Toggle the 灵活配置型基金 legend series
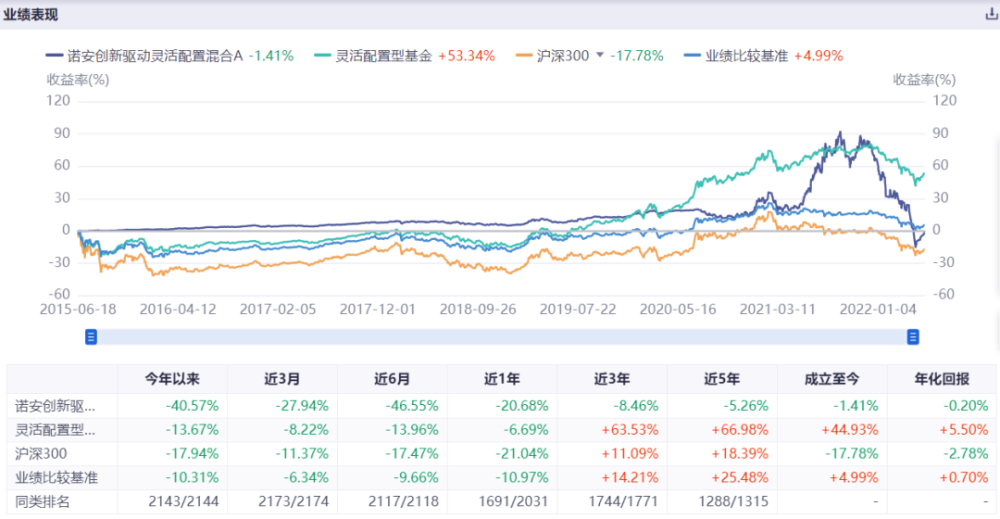Image resolution: width=1000 pixels, height=519 pixels. tap(373, 56)
